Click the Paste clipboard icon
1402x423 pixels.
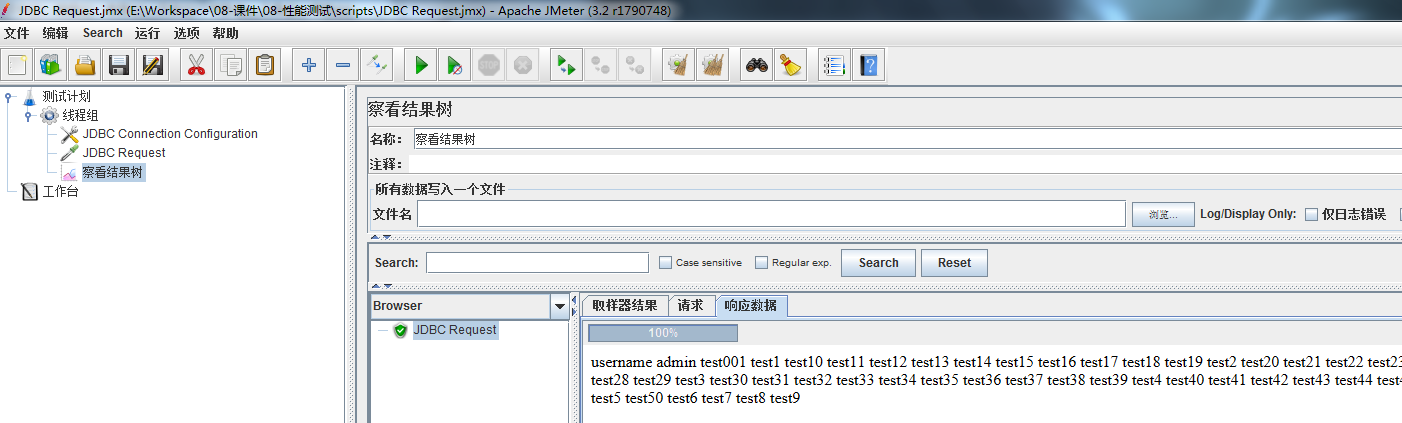pyautogui.click(x=264, y=66)
